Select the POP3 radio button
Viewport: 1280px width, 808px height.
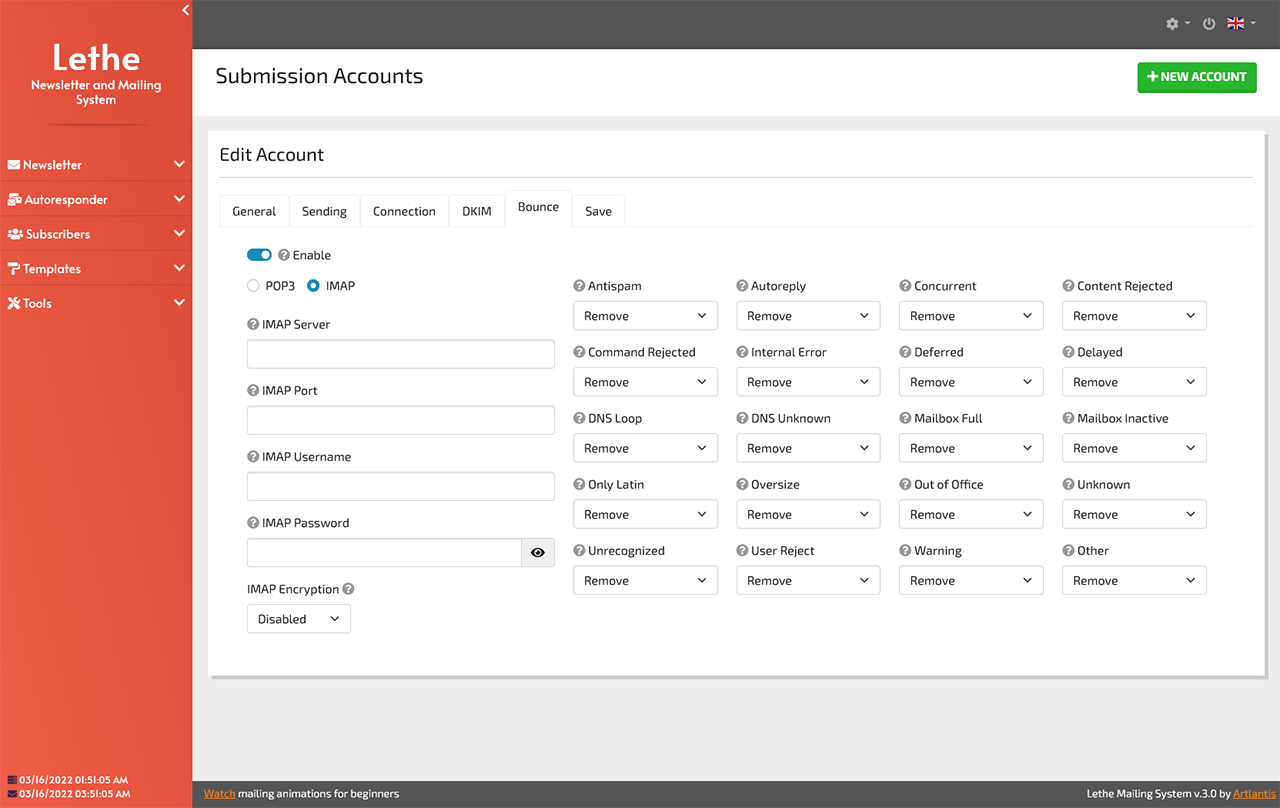tap(253, 285)
